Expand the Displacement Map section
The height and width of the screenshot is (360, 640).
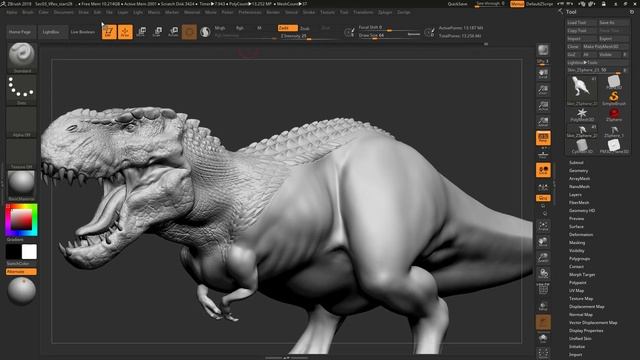pos(587,307)
